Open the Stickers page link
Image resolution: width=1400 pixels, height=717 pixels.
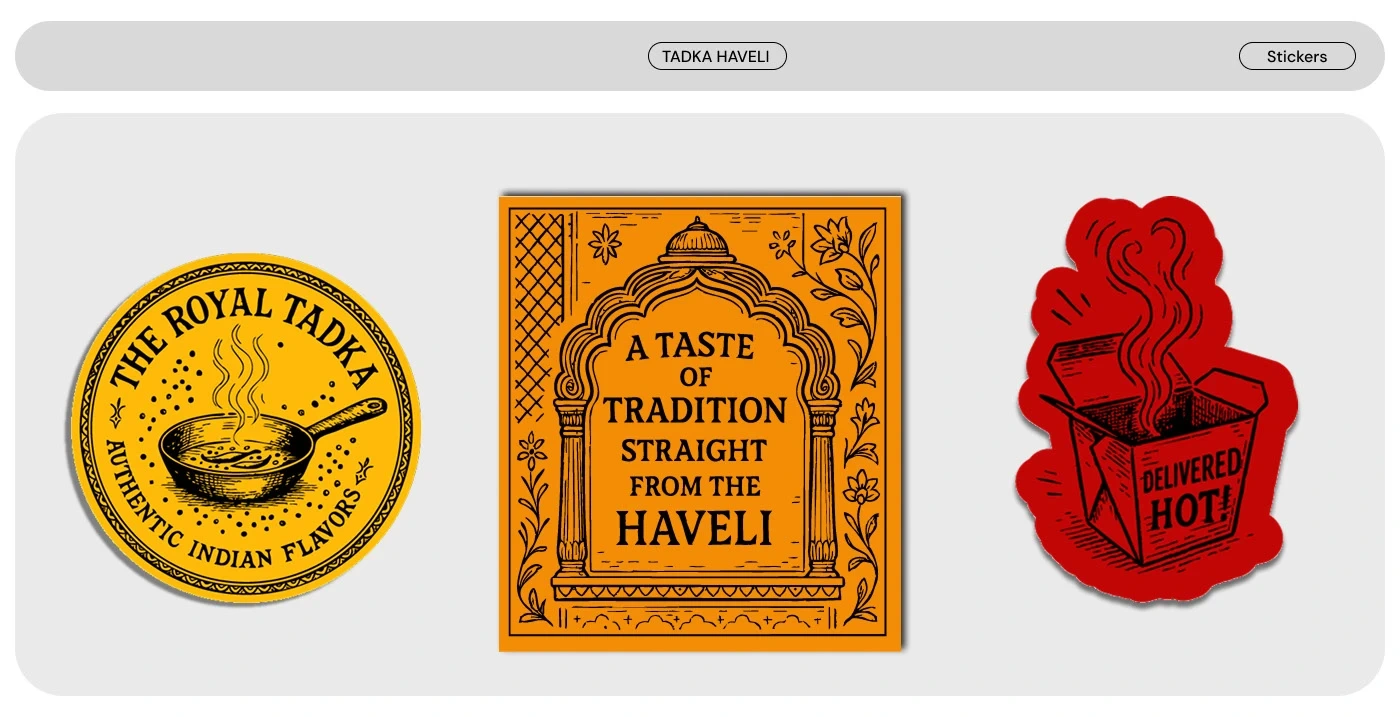coord(1297,57)
